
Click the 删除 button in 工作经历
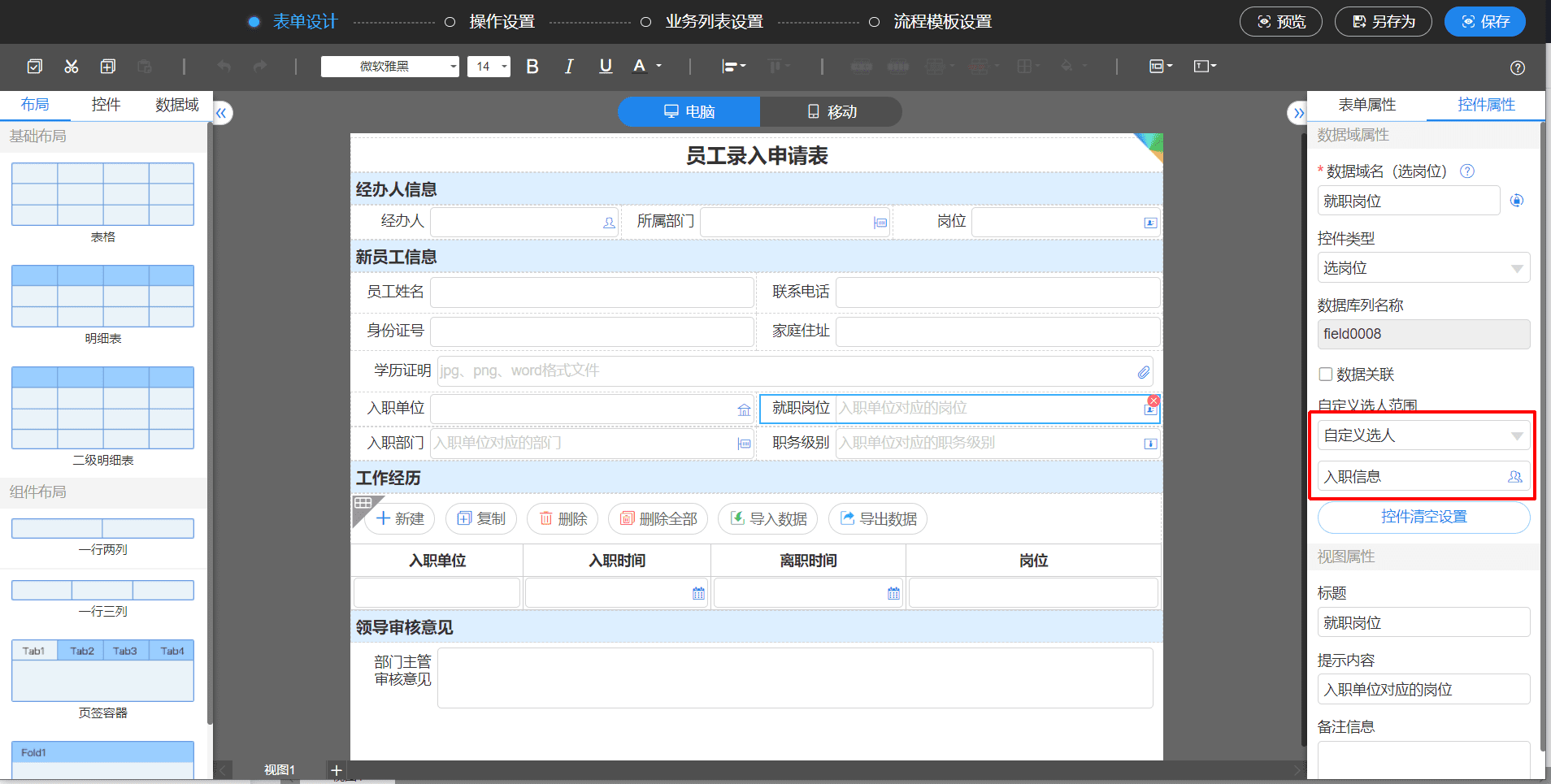click(563, 519)
